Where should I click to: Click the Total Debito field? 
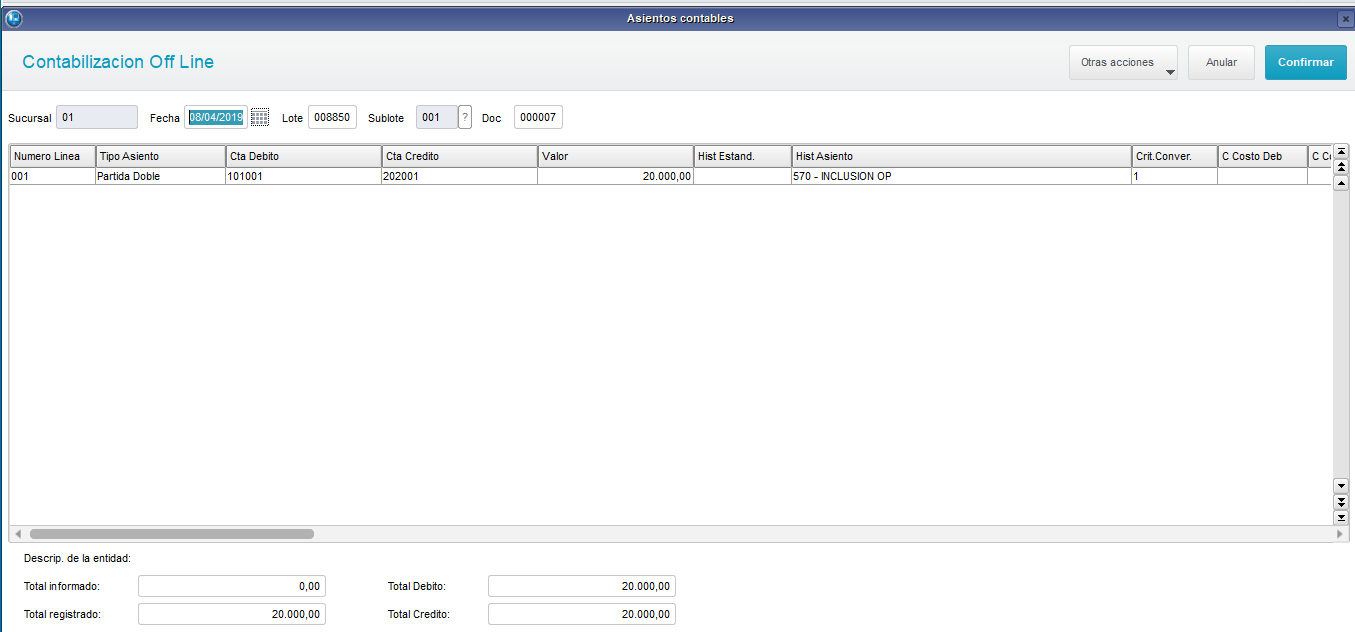pos(582,586)
